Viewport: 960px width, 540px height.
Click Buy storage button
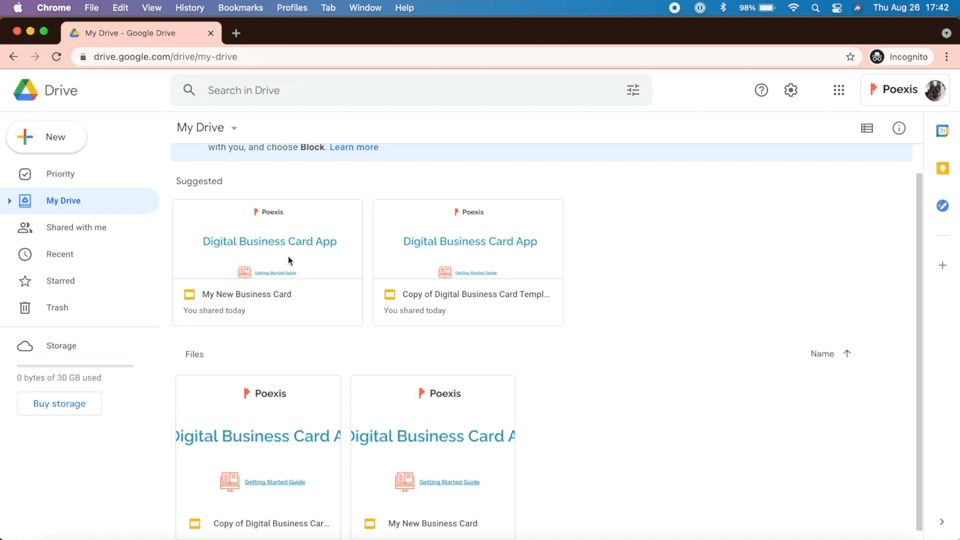(x=59, y=403)
